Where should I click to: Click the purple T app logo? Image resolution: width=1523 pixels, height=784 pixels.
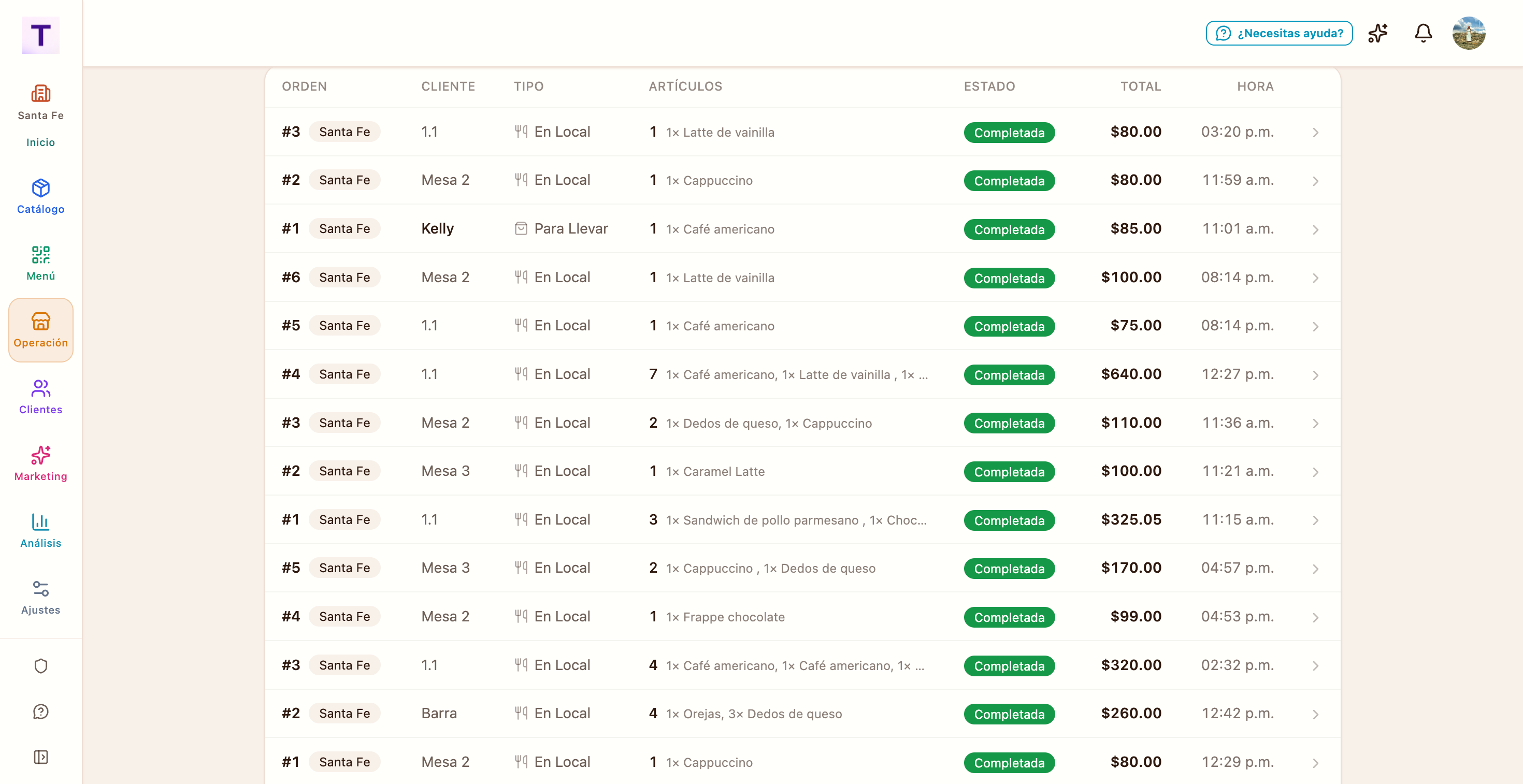(41, 35)
